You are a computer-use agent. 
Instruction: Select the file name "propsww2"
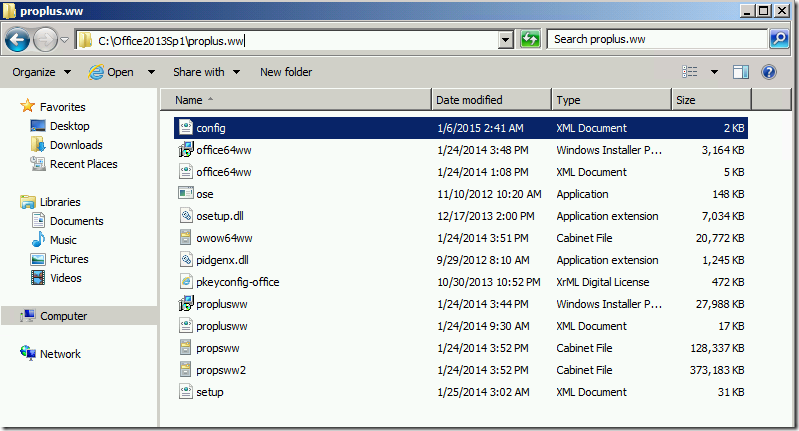pos(221,370)
